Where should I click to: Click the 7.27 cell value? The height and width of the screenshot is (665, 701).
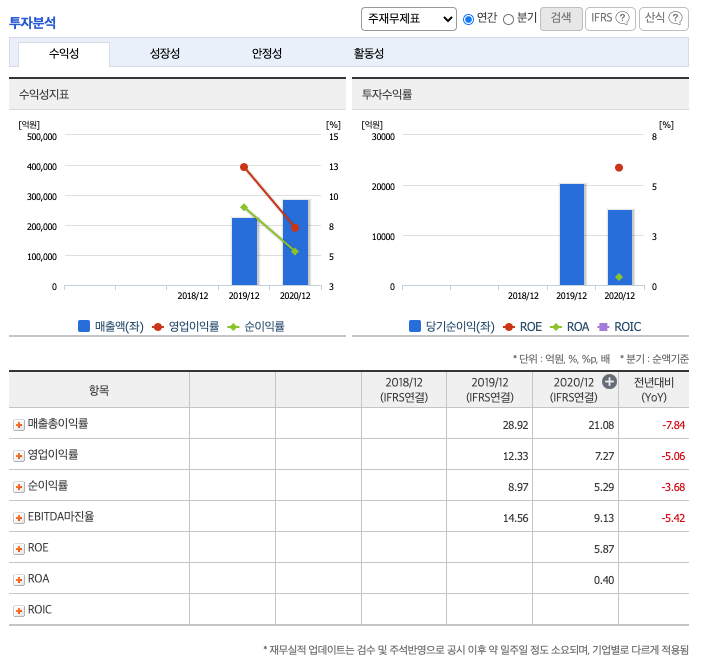(x=604, y=456)
